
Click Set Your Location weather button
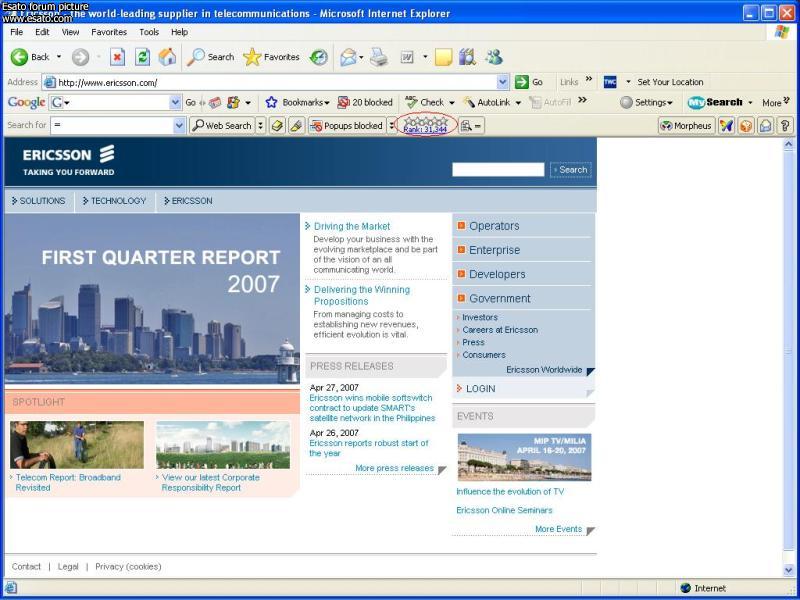click(670, 82)
